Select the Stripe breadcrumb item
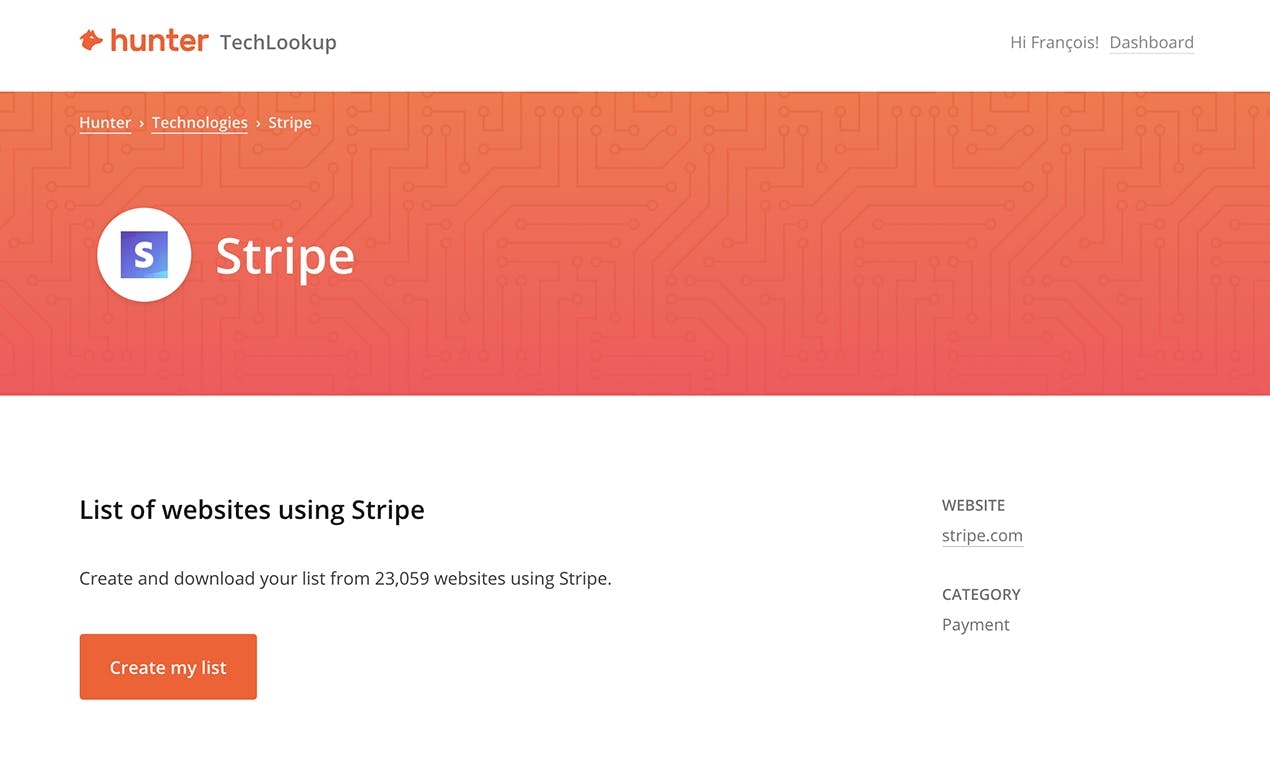Screen dimensions: 1270x760 (x=290, y=122)
